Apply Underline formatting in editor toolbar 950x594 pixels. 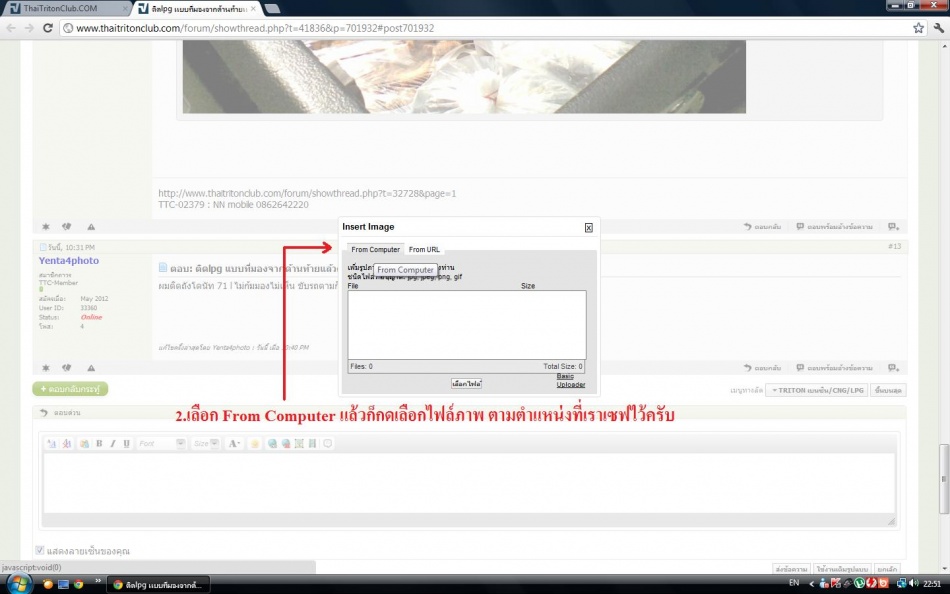pos(126,443)
